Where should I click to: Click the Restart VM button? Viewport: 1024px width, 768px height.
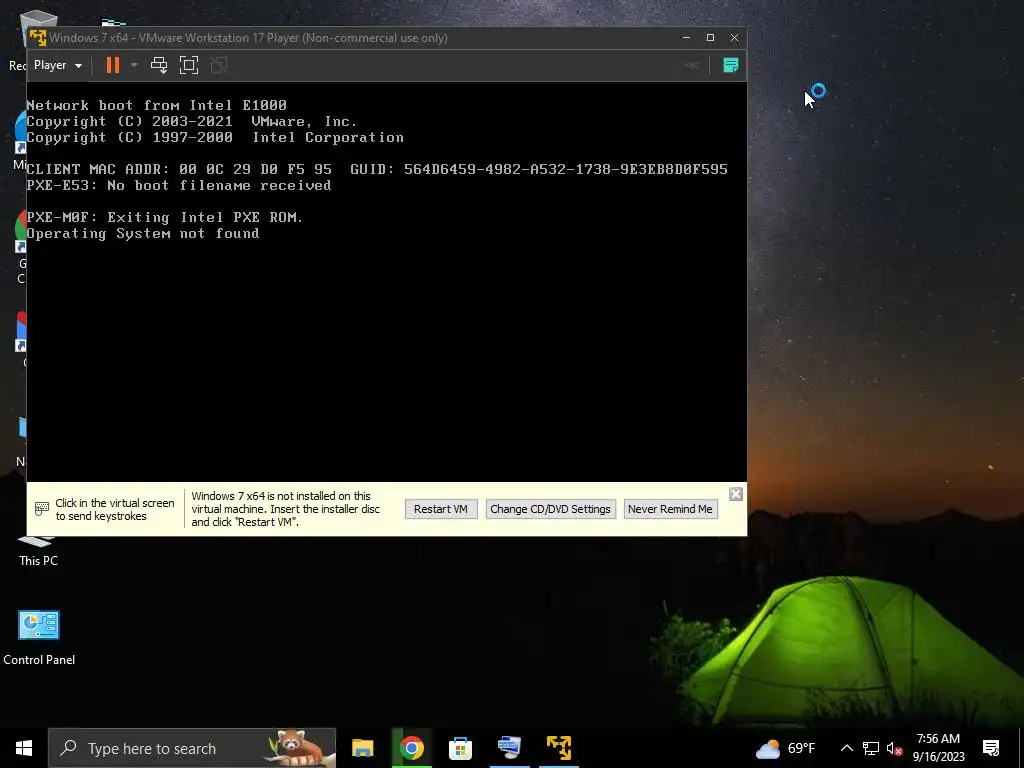tap(441, 509)
